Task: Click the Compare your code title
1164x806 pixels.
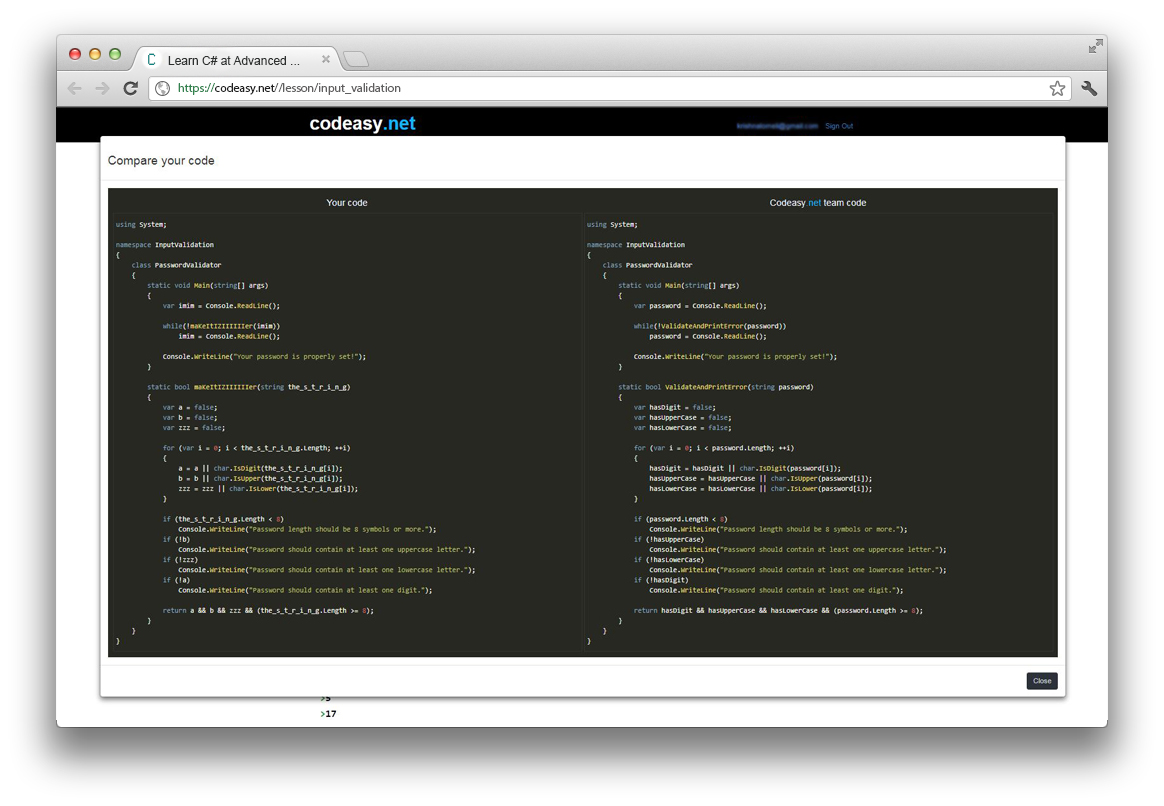Action: click(x=161, y=160)
